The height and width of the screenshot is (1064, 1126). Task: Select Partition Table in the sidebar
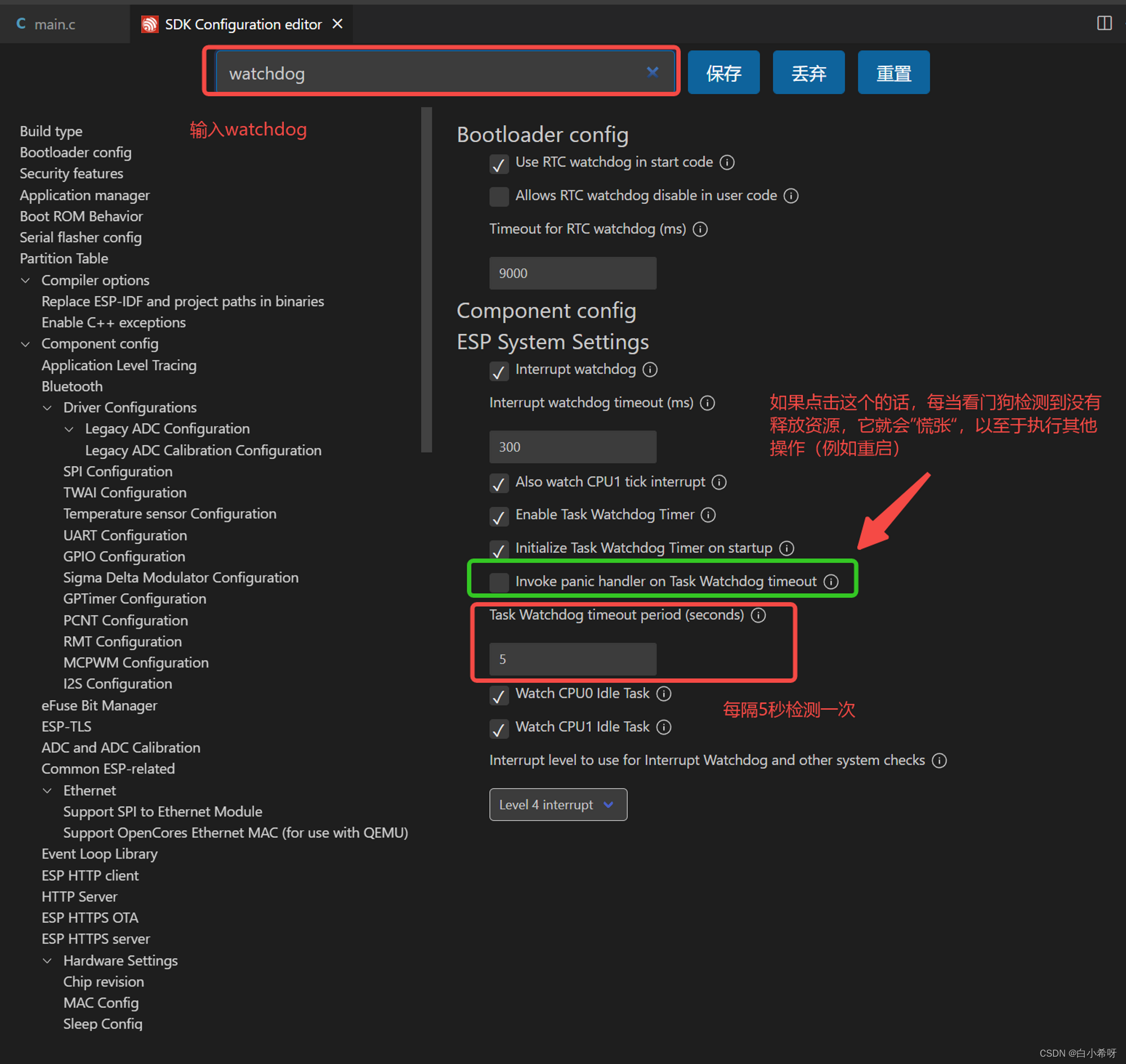[64, 258]
